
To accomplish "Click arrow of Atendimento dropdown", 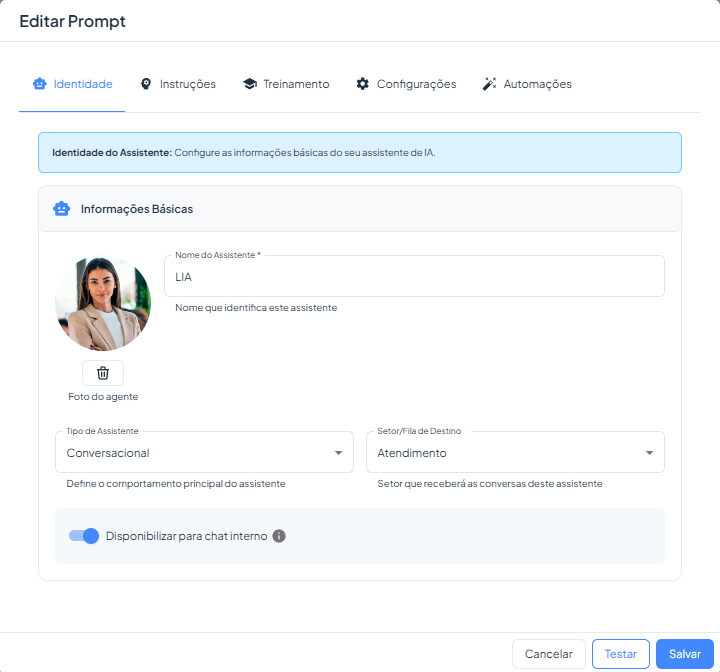I will [x=649, y=453].
